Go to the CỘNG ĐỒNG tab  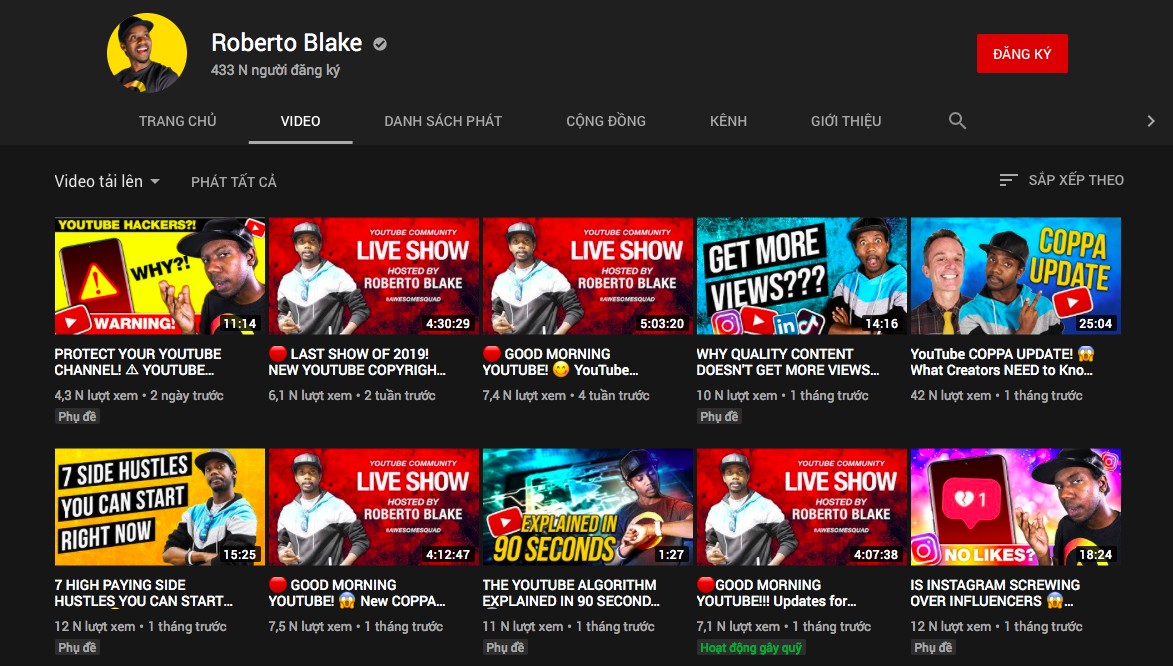606,121
